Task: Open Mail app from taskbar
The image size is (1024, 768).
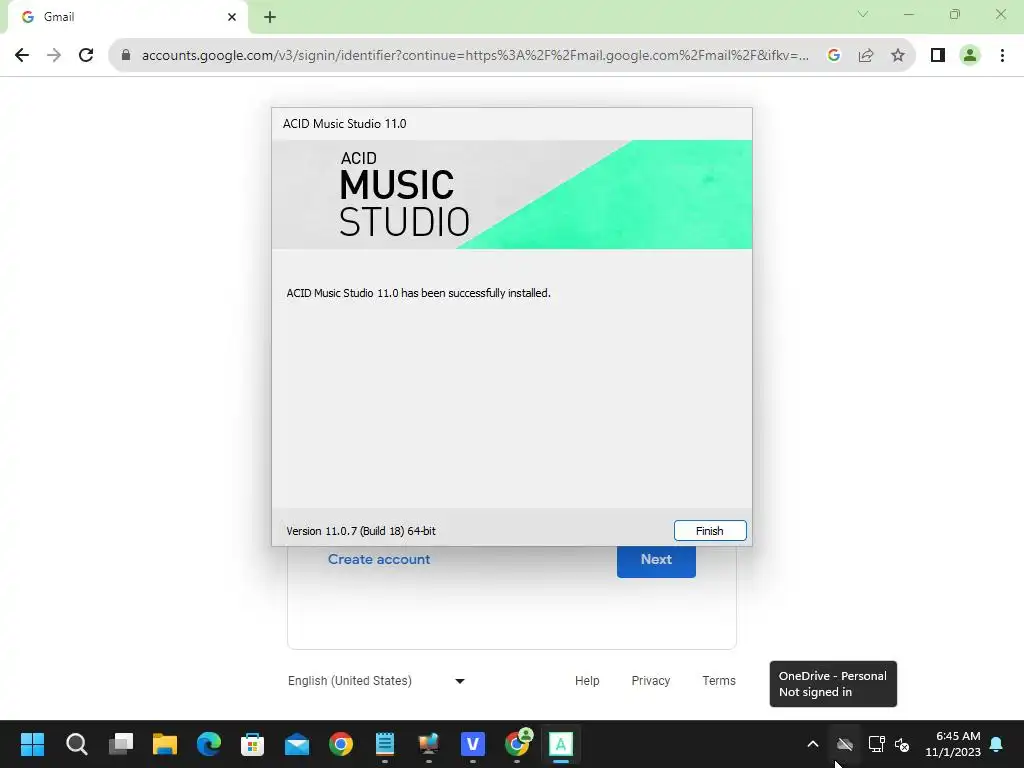Action: (x=296, y=744)
